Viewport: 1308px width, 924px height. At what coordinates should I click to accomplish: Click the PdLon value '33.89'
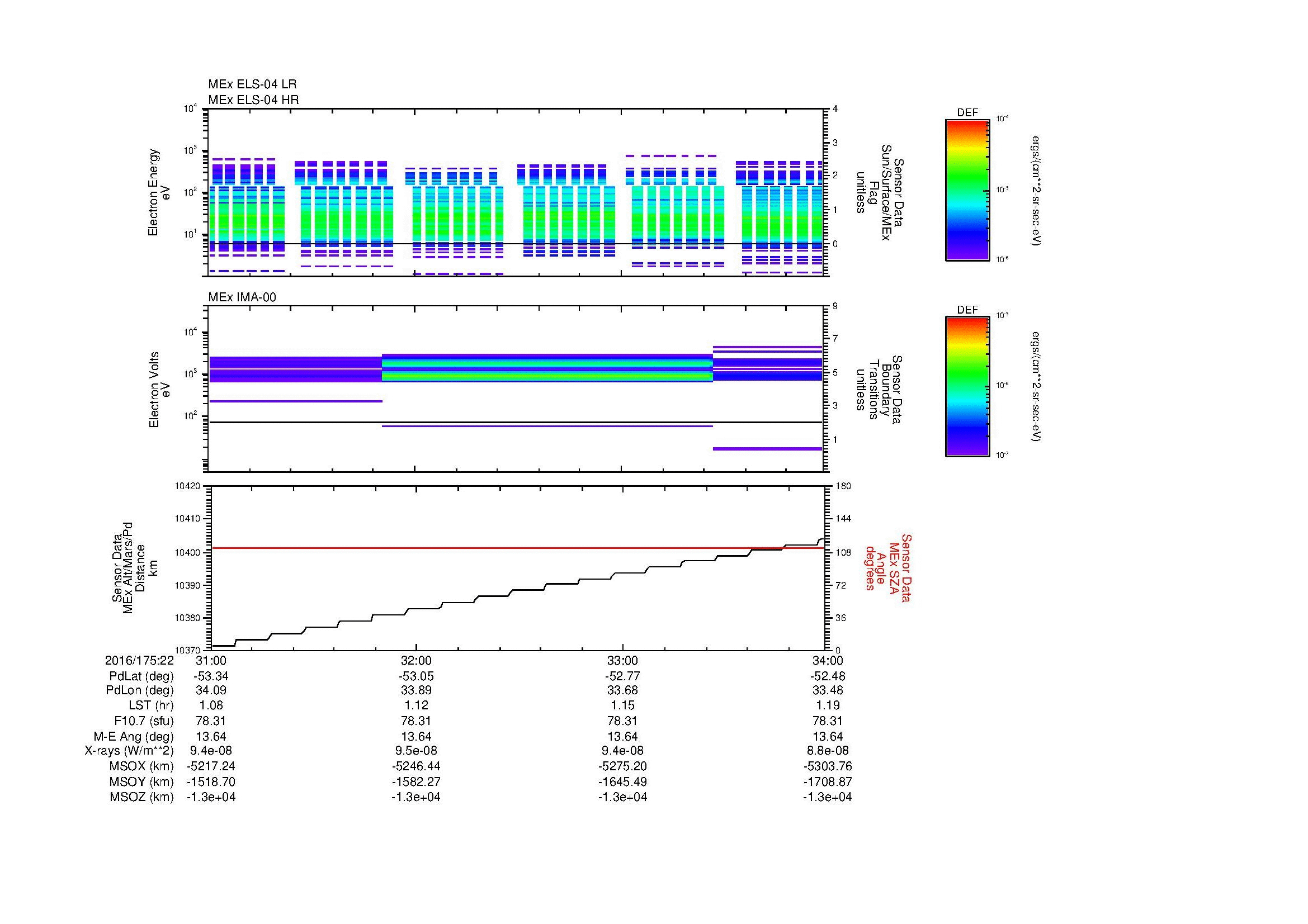click(x=417, y=690)
